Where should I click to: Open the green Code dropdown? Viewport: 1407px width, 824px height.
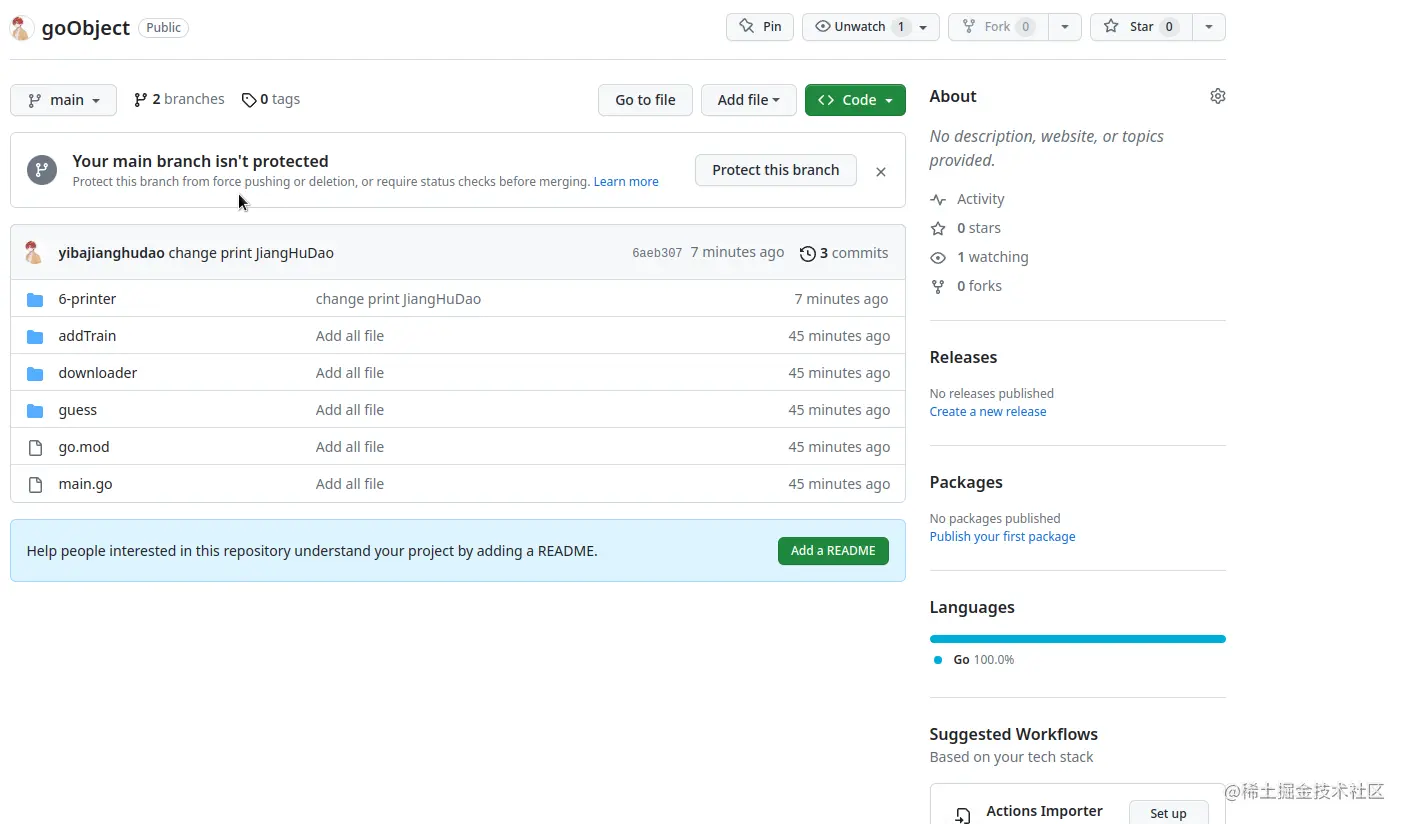tap(855, 100)
